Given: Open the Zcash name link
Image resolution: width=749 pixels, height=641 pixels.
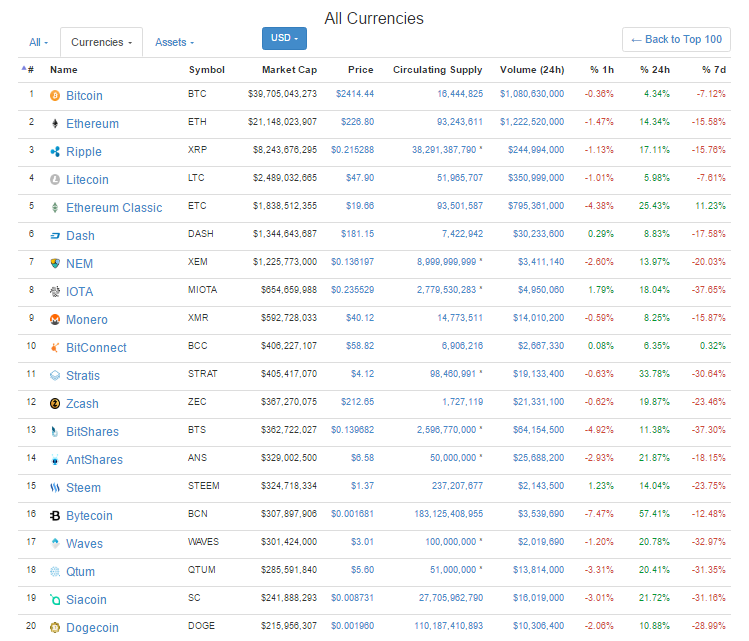Looking at the screenshot, I should tap(82, 404).
